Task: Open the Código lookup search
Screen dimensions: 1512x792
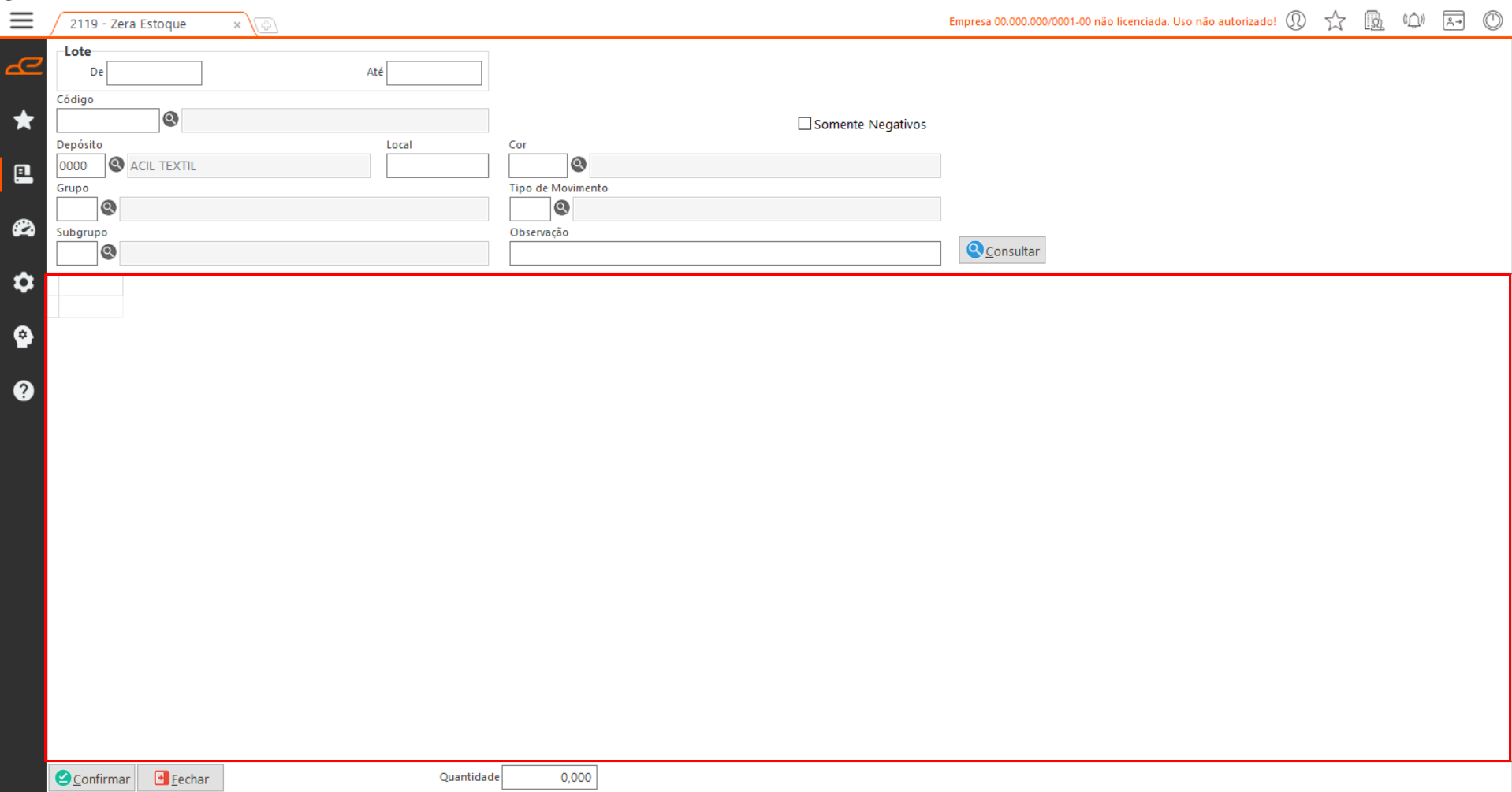Action: [x=170, y=119]
